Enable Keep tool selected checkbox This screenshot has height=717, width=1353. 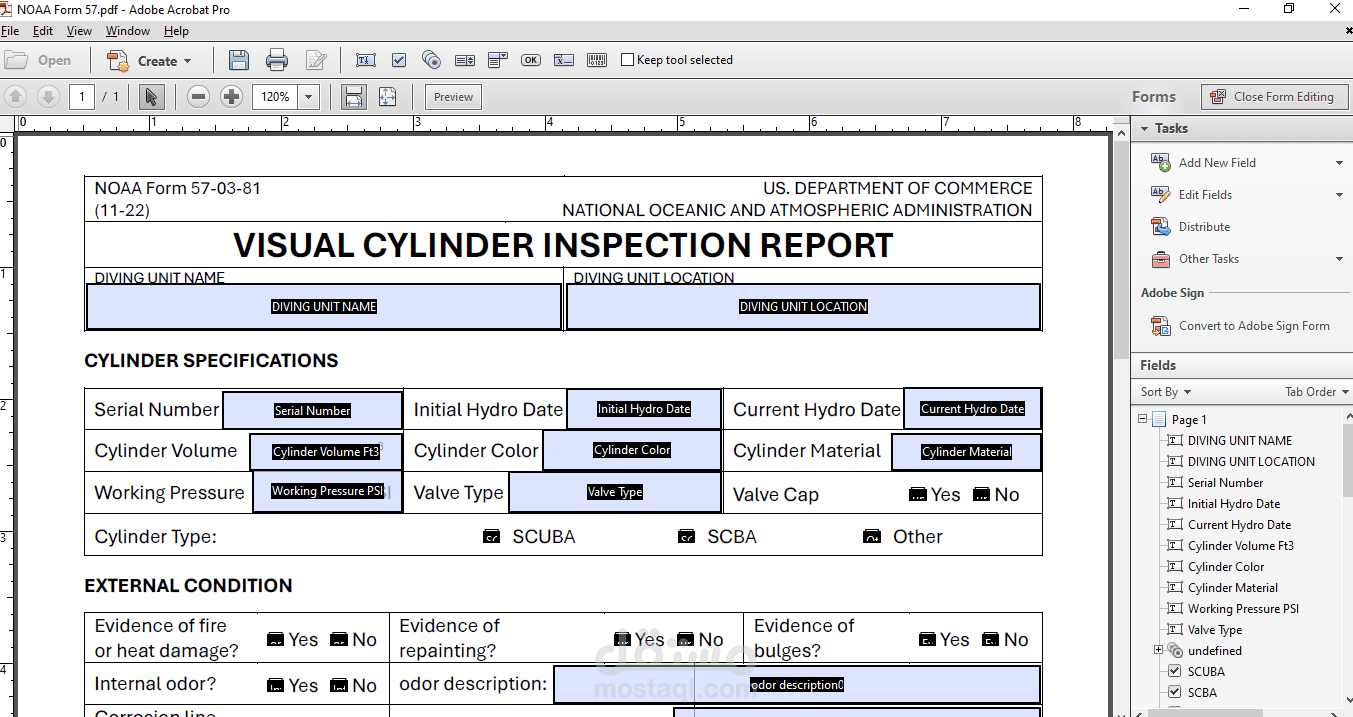[x=628, y=60]
